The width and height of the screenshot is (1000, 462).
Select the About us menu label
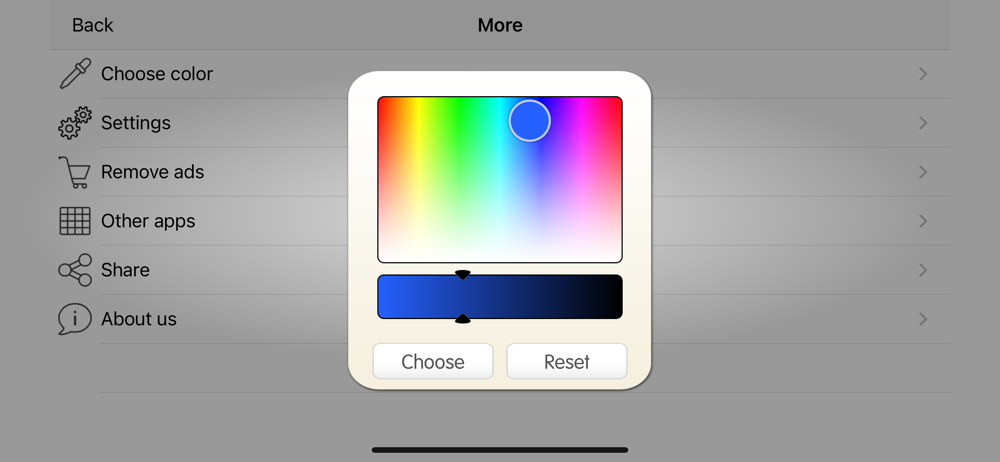139,319
